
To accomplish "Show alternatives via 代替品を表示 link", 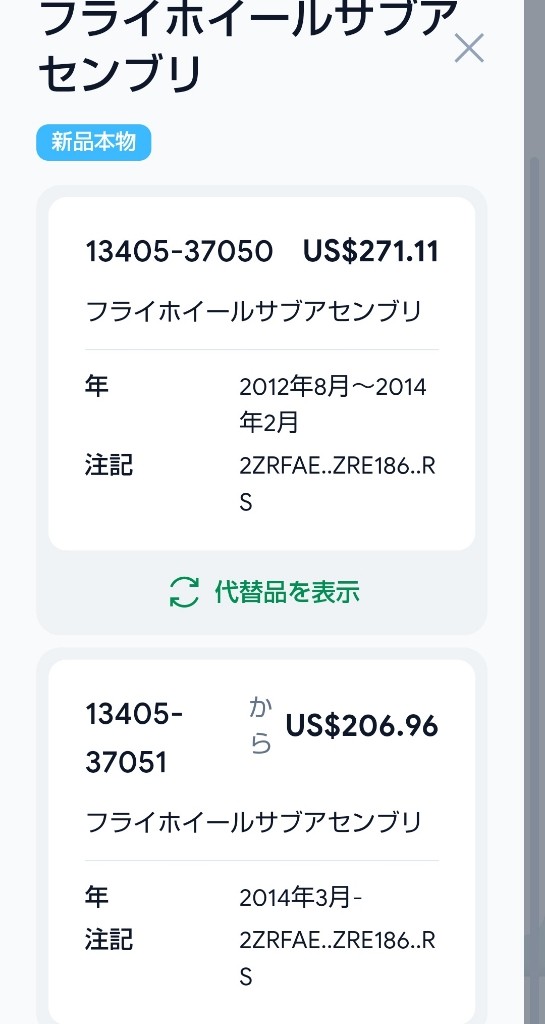I will point(264,592).
